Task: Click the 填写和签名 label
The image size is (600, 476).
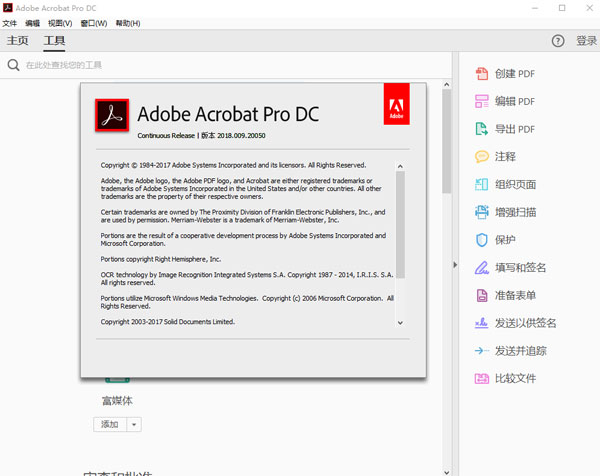Action: (520, 267)
